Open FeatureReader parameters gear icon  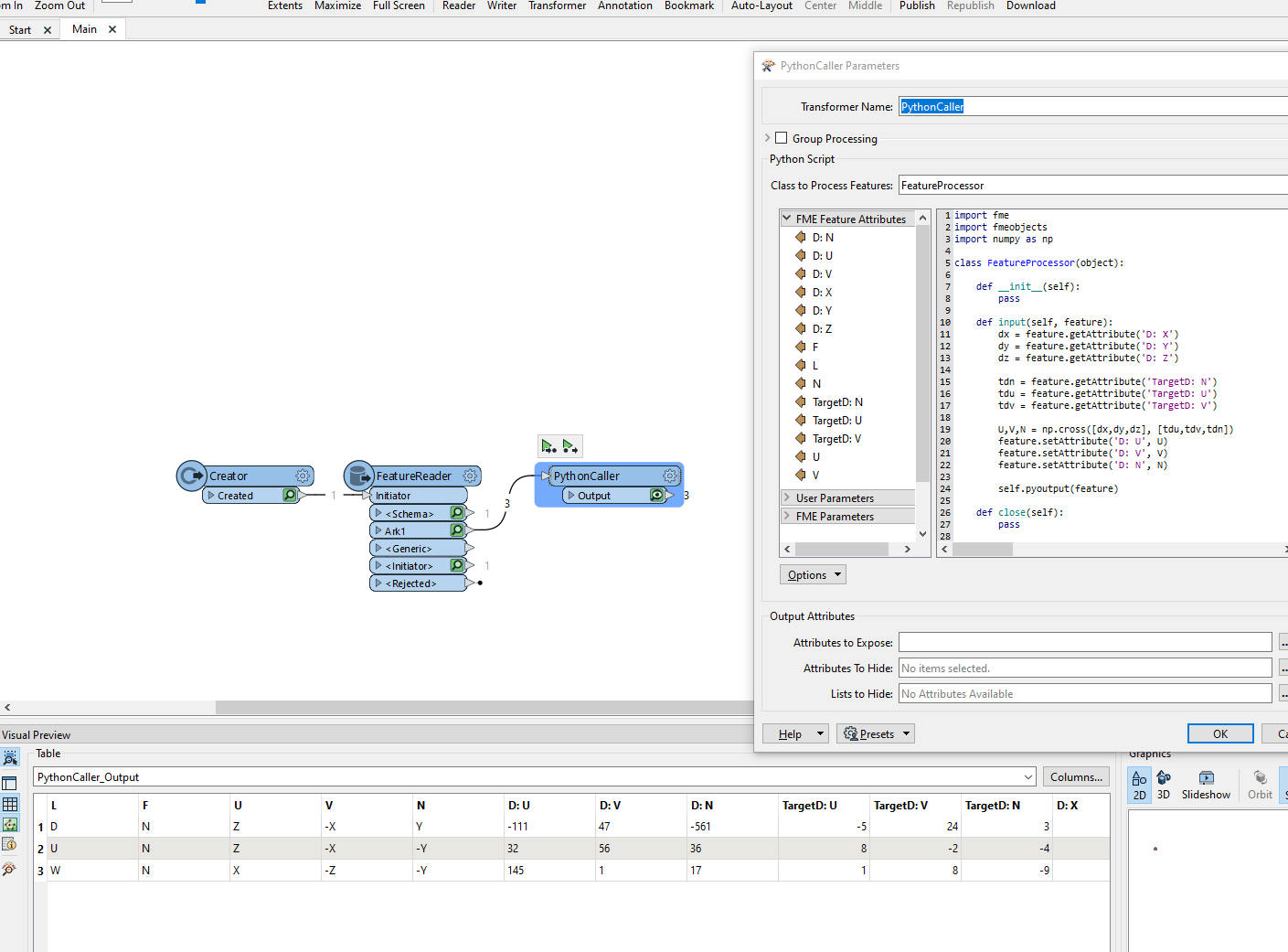[x=470, y=476]
